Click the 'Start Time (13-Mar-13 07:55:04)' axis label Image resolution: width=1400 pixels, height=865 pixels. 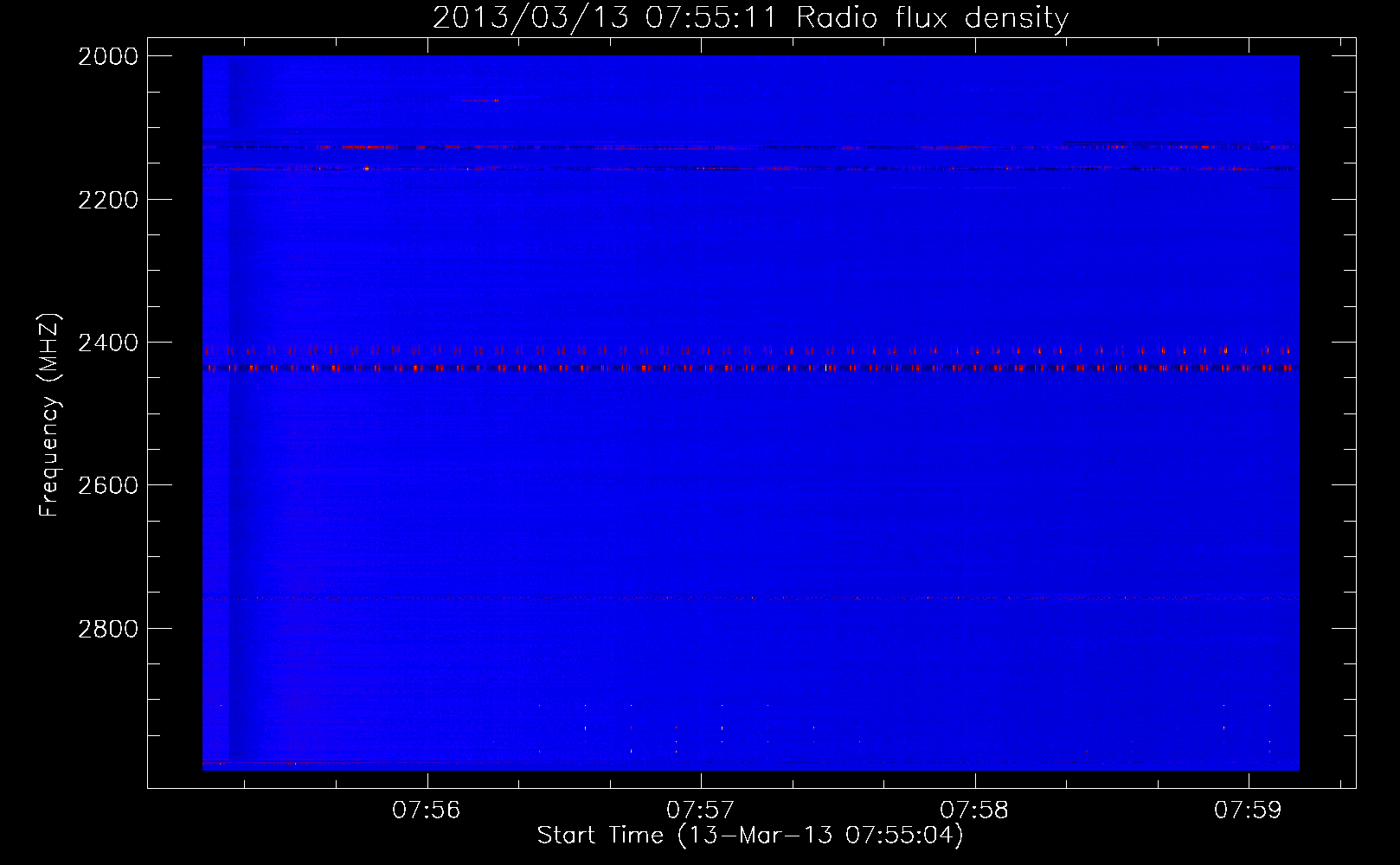pyautogui.click(x=750, y=836)
